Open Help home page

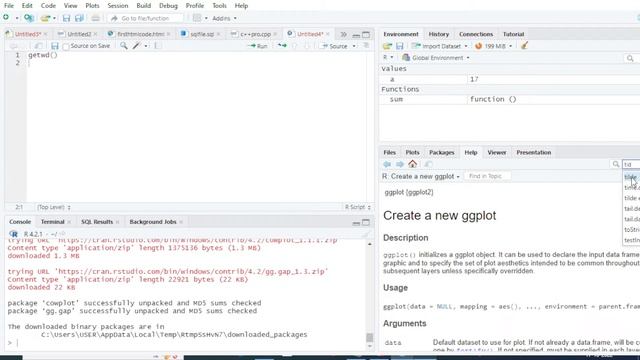[x=413, y=164]
